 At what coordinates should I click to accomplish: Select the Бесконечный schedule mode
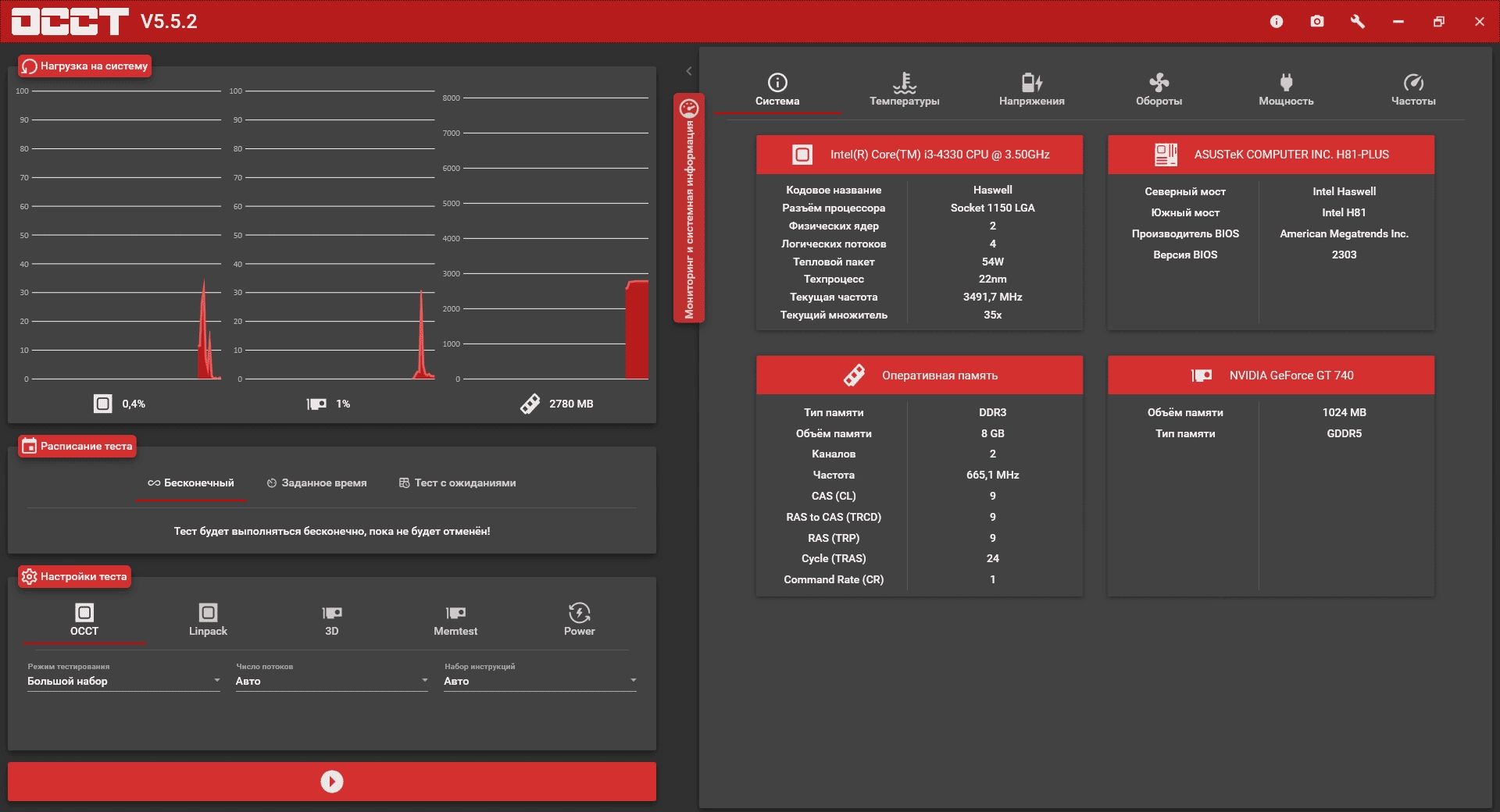(x=191, y=483)
